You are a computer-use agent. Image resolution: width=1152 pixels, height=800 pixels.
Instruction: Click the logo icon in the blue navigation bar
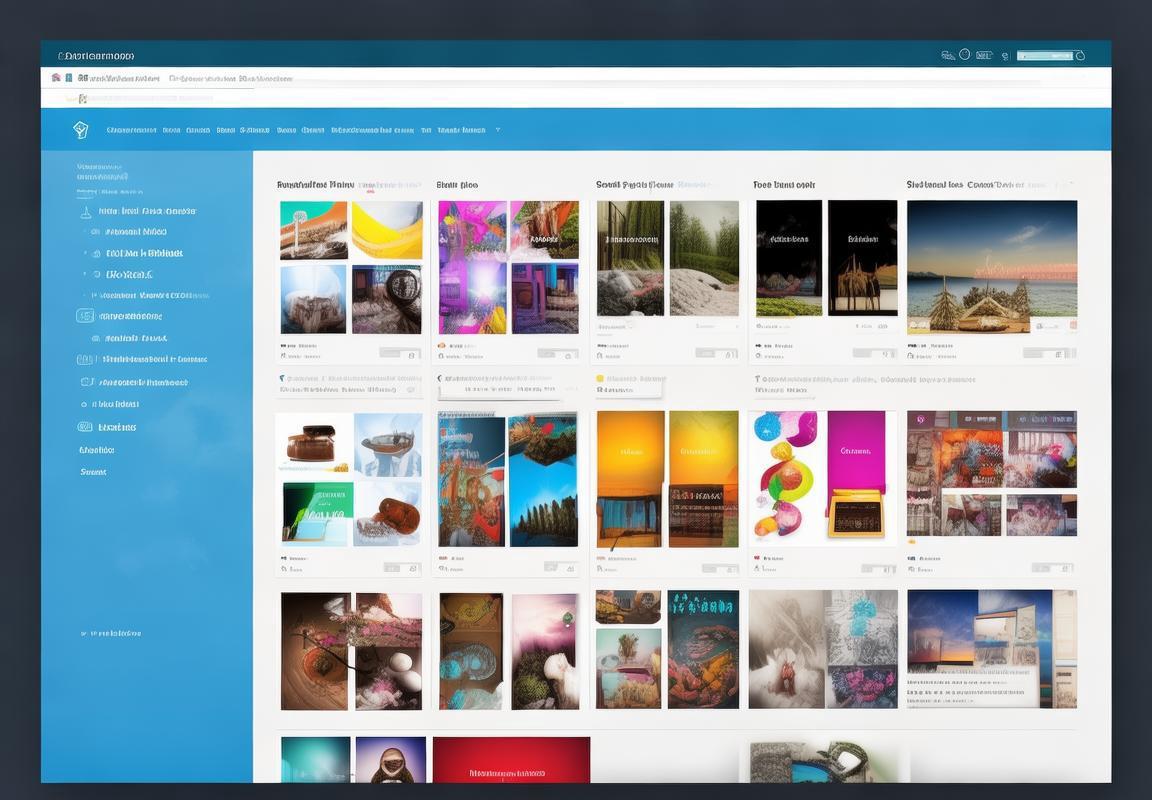[81, 130]
